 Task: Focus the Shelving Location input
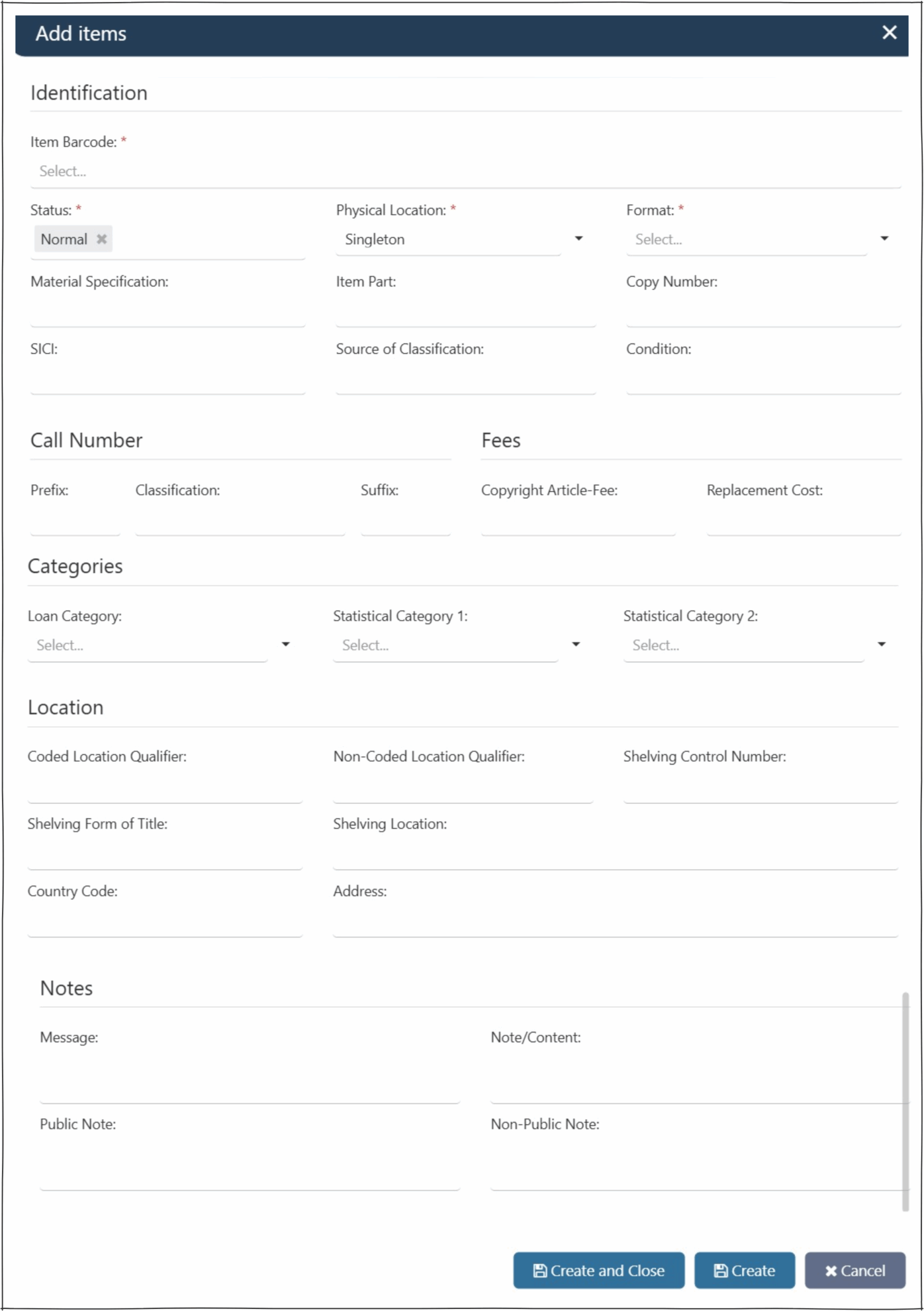pos(615,855)
